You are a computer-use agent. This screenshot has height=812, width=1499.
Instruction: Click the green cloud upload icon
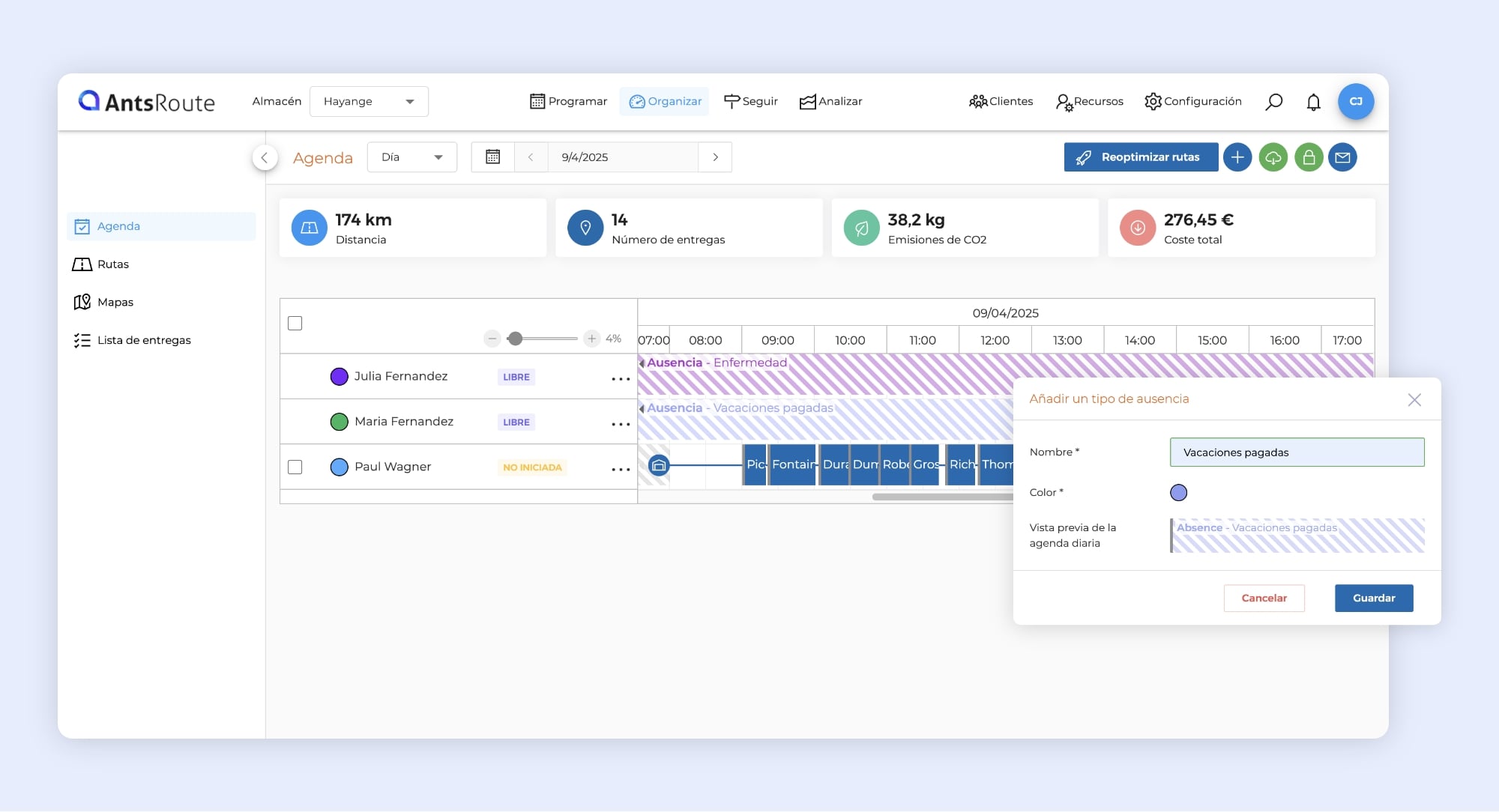(x=1273, y=157)
